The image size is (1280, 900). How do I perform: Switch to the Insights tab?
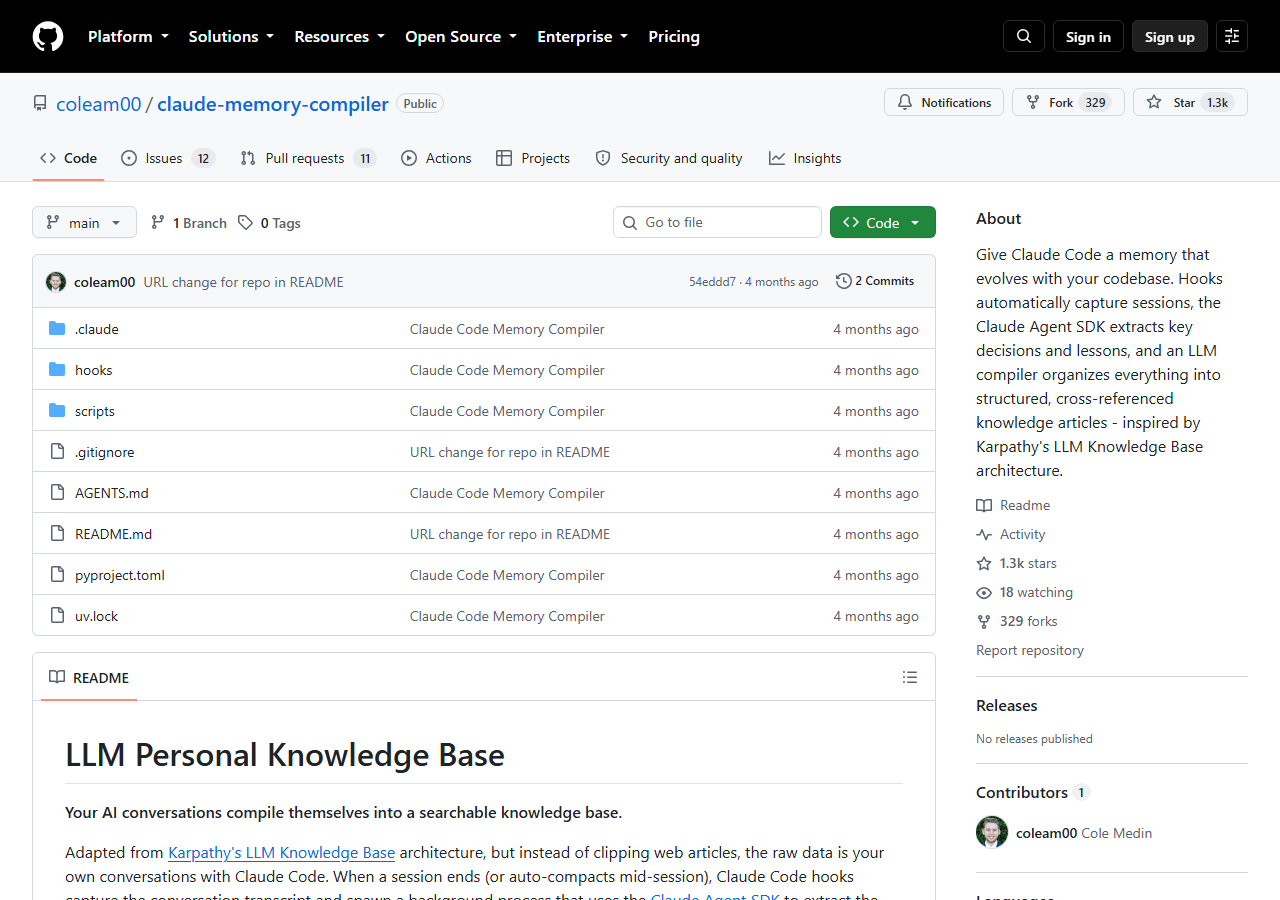[x=805, y=158]
